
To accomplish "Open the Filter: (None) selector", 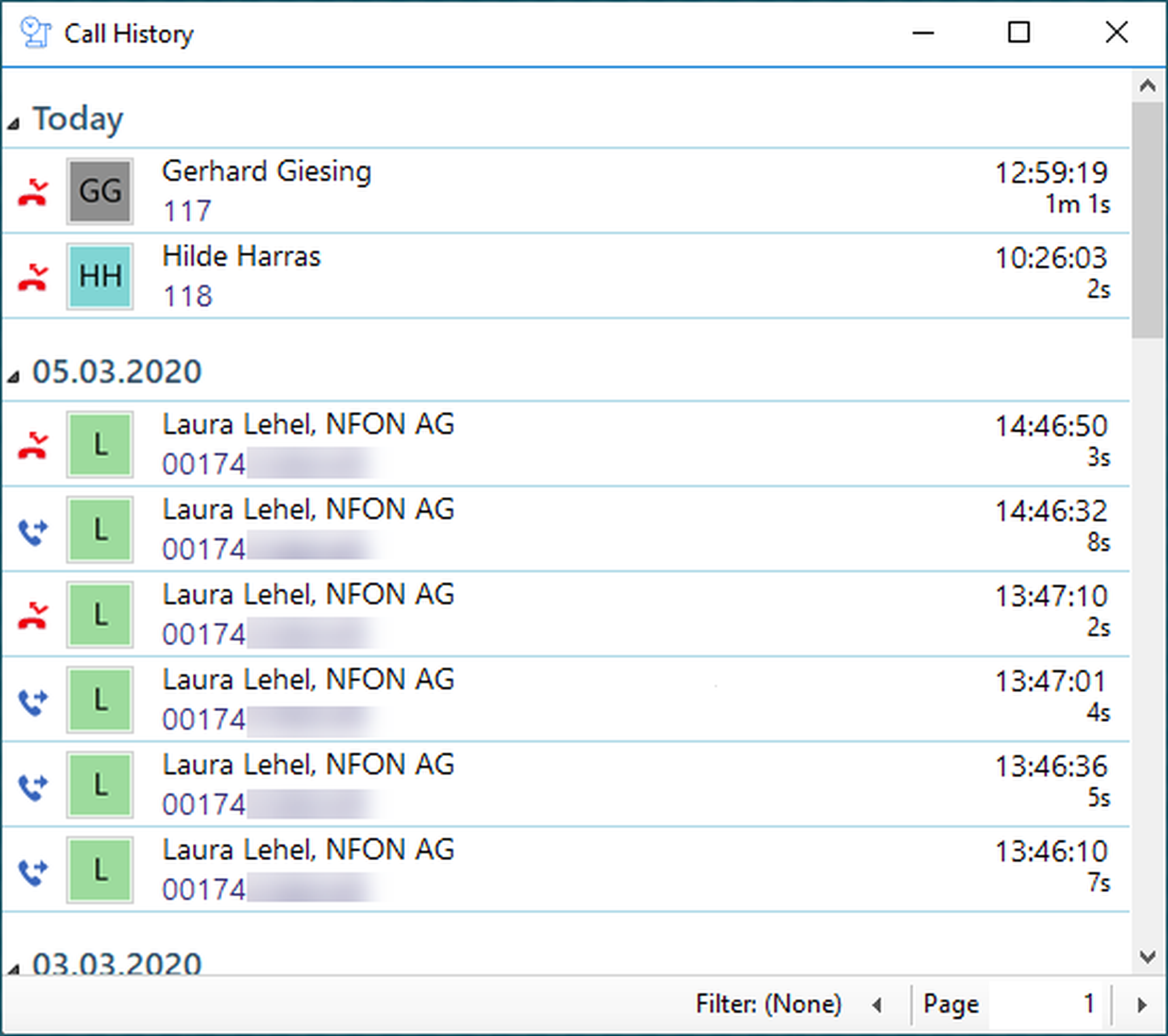I will (768, 1004).
